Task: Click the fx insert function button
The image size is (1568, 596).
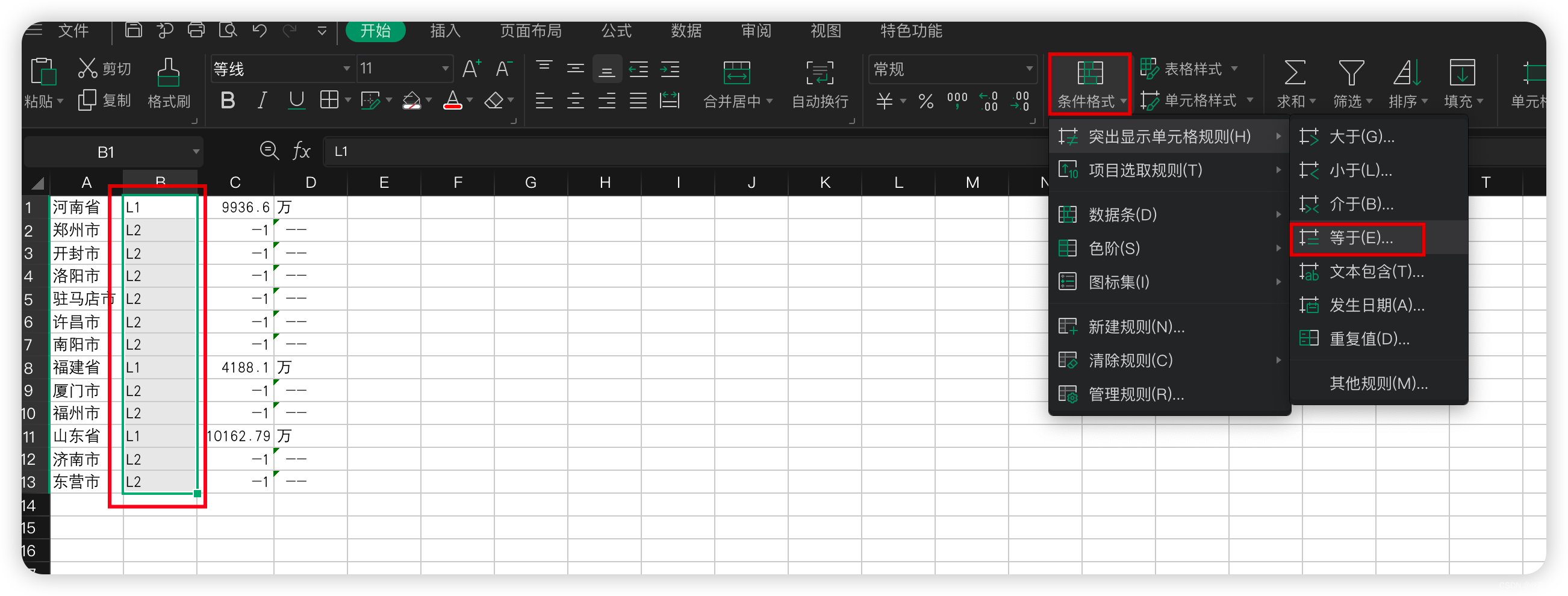Action: (302, 151)
